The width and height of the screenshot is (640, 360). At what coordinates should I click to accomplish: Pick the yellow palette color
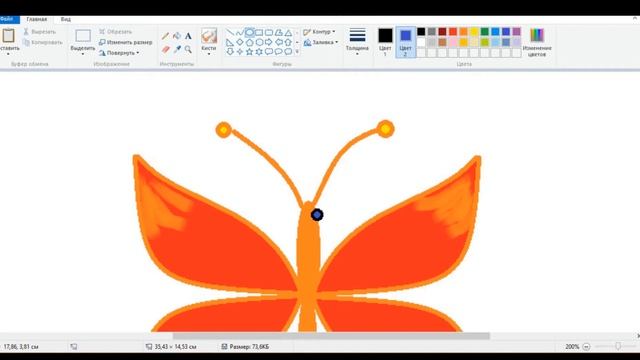tap(474, 31)
